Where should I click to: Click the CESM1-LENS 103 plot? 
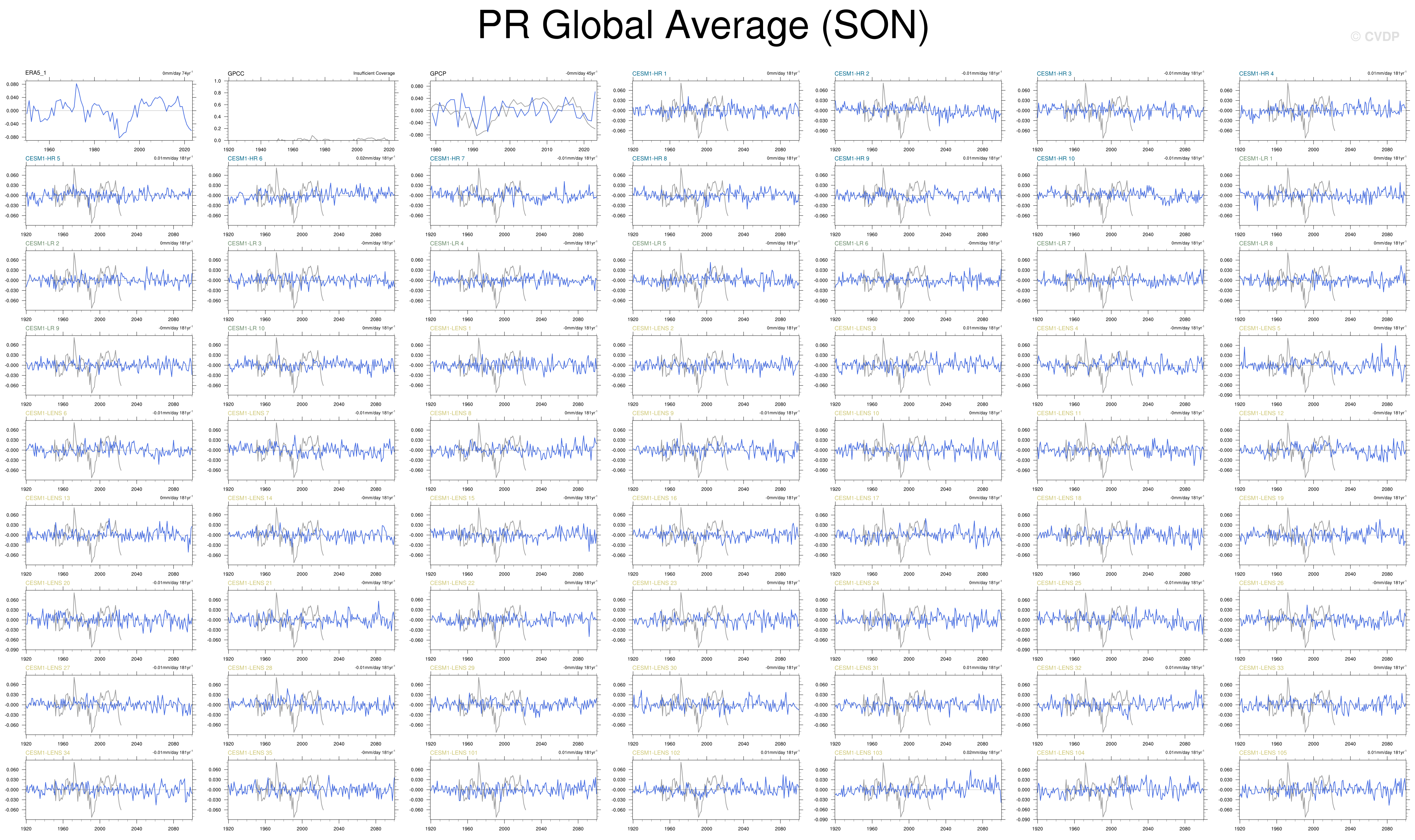(918, 790)
